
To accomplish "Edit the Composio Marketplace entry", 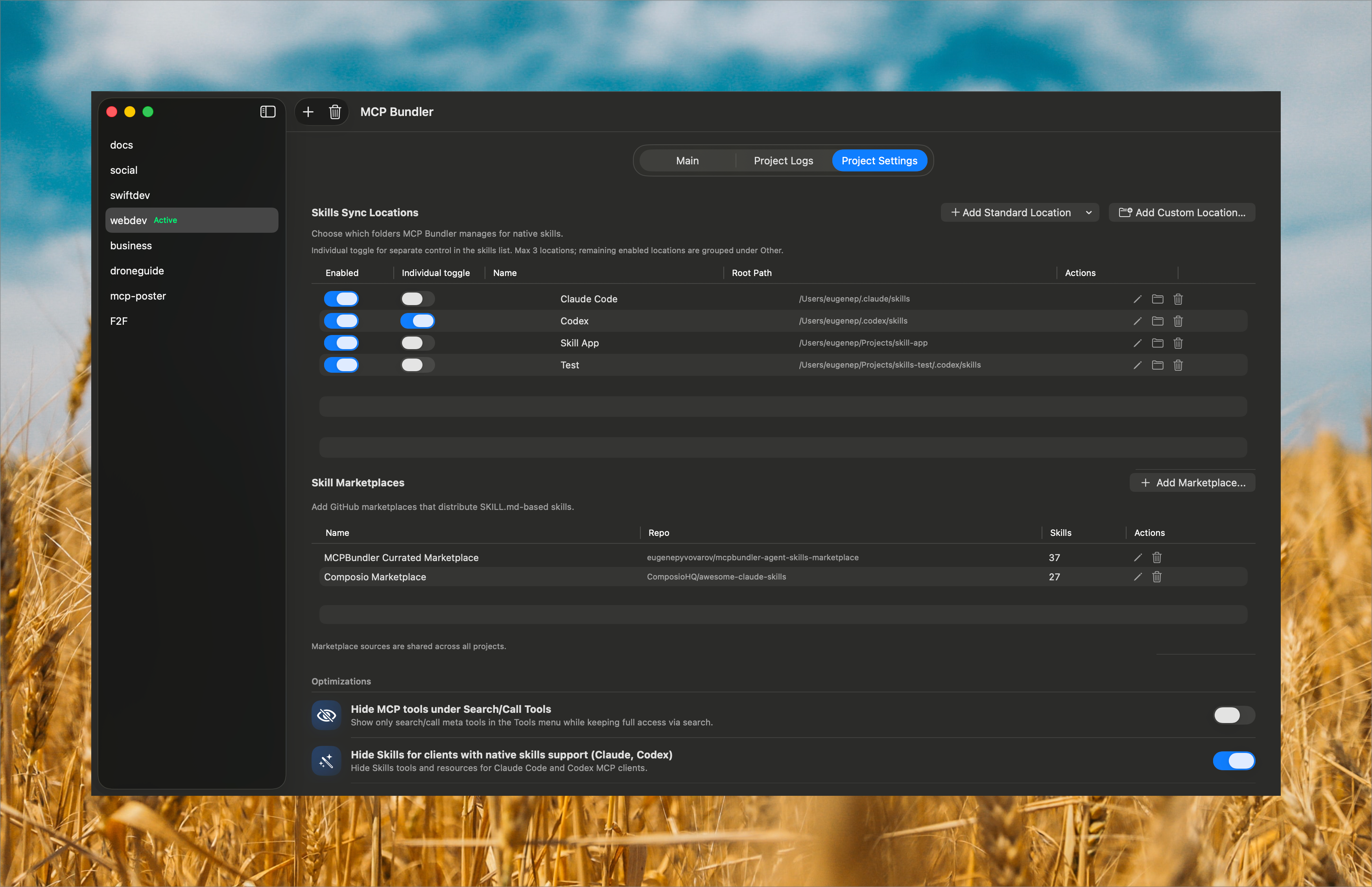I will point(1138,576).
